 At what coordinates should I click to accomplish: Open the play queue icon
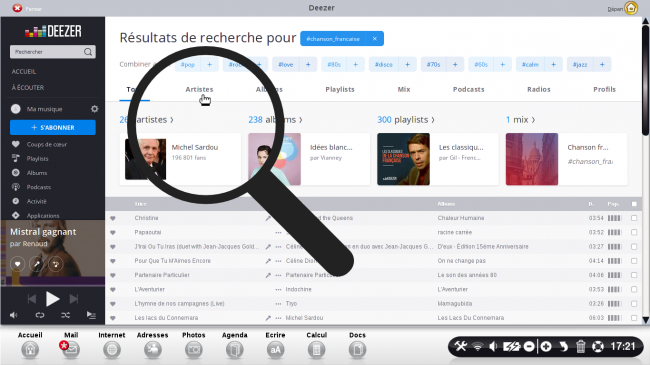[91, 315]
